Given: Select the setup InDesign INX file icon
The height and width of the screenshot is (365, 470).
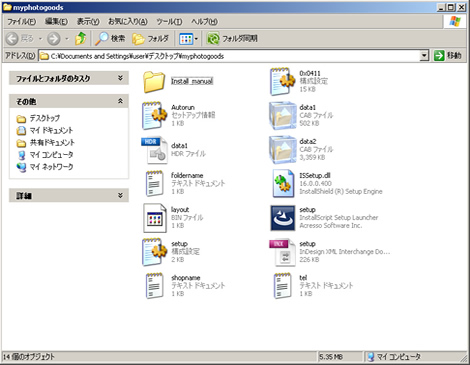Looking at the screenshot, I should click(x=283, y=252).
